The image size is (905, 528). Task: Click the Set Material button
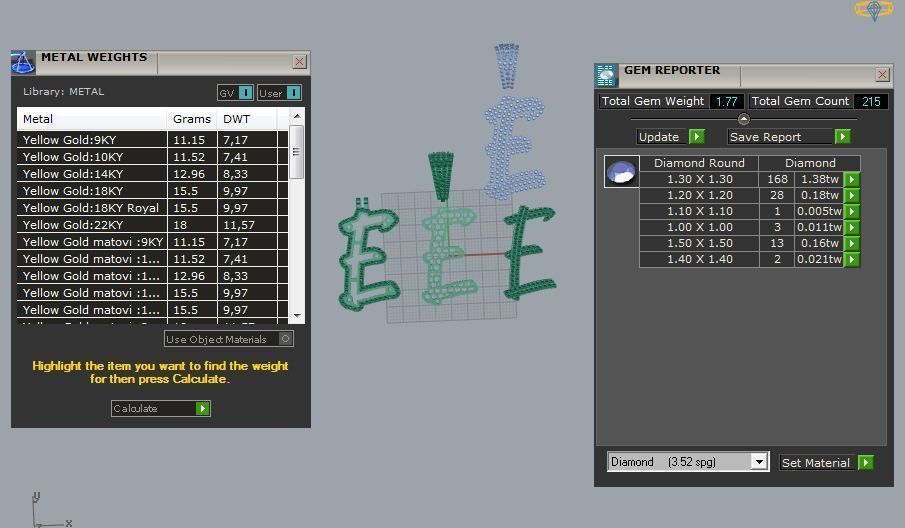coord(816,463)
